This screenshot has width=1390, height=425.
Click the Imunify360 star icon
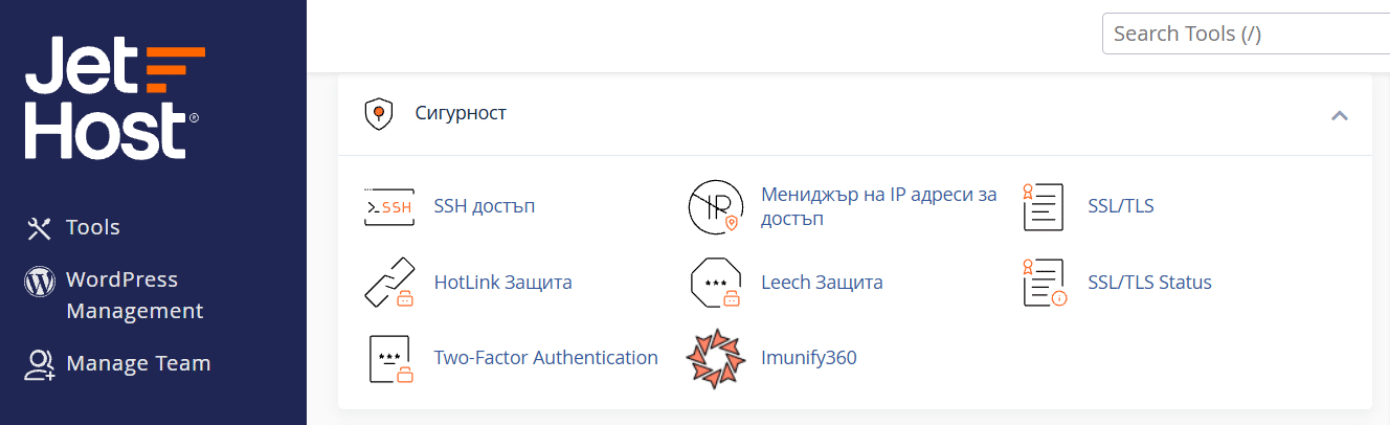716,358
